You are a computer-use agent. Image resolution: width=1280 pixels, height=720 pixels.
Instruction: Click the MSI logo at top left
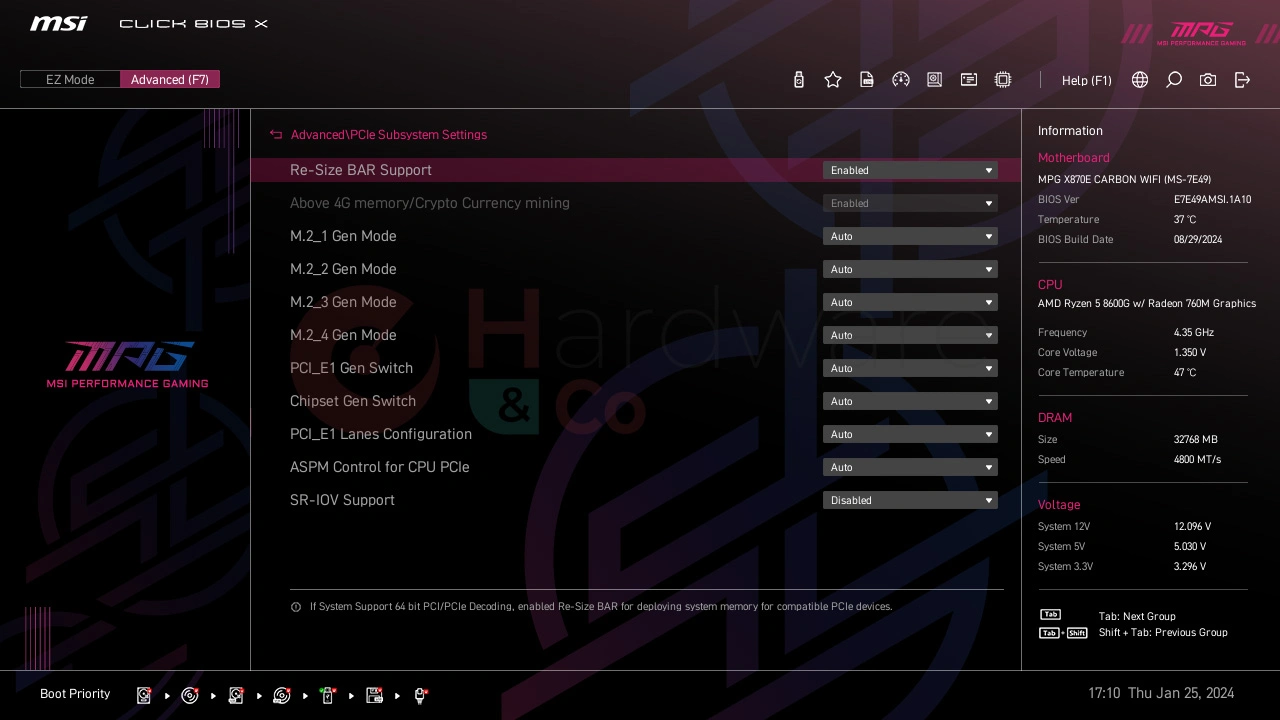58,23
